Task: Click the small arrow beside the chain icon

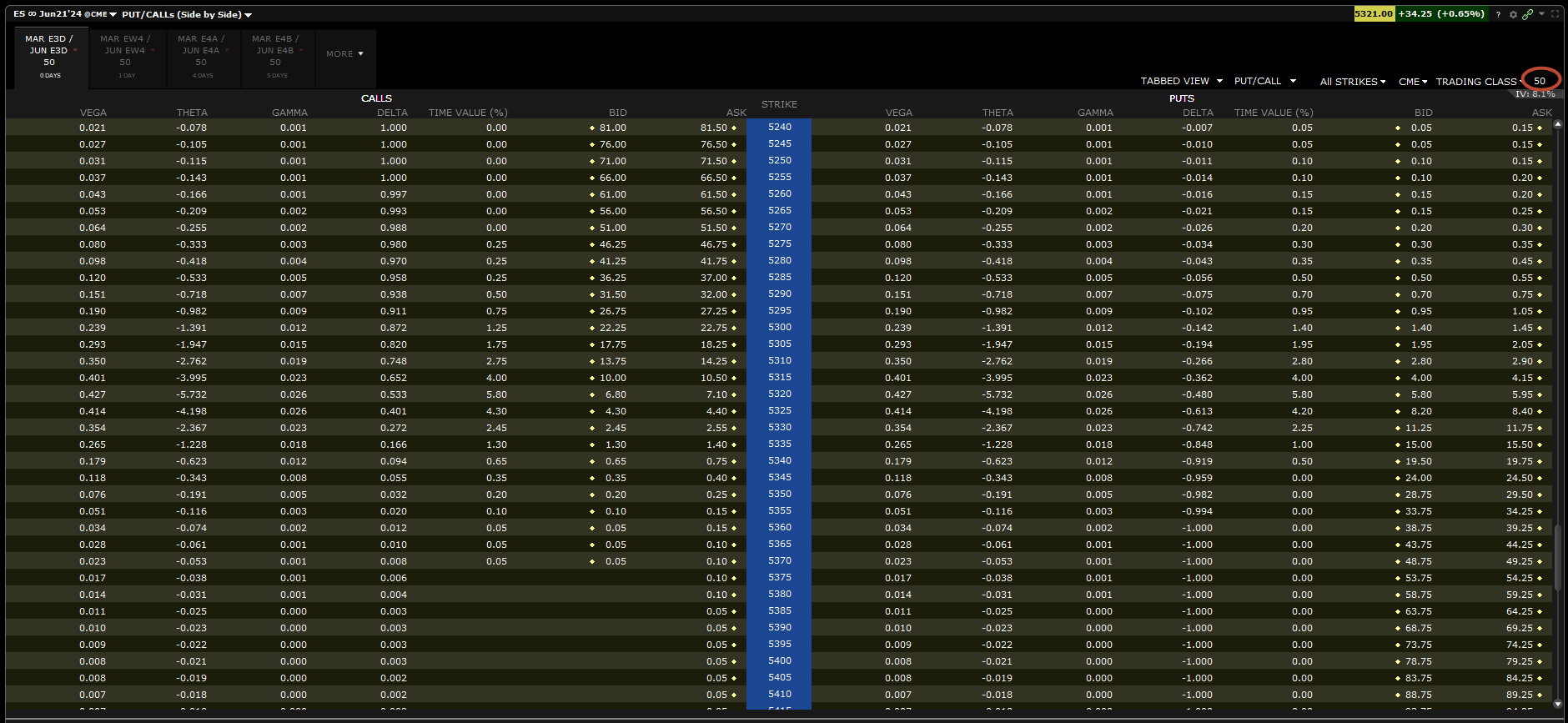Action: click(1541, 14)
